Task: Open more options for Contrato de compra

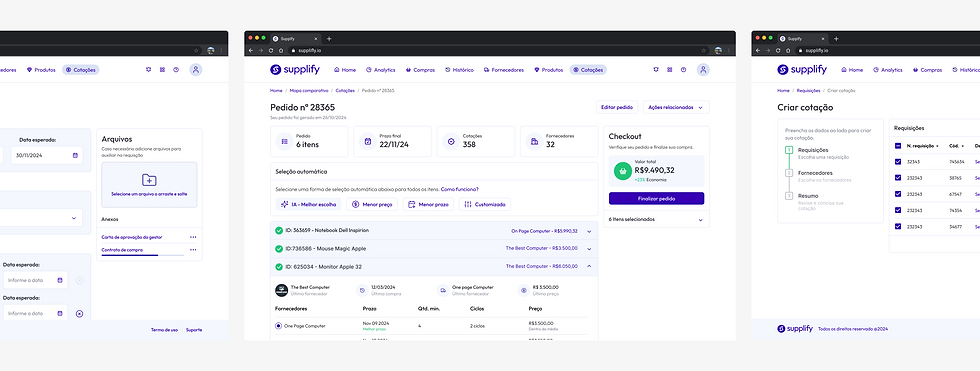Action: tap(193, 250)
